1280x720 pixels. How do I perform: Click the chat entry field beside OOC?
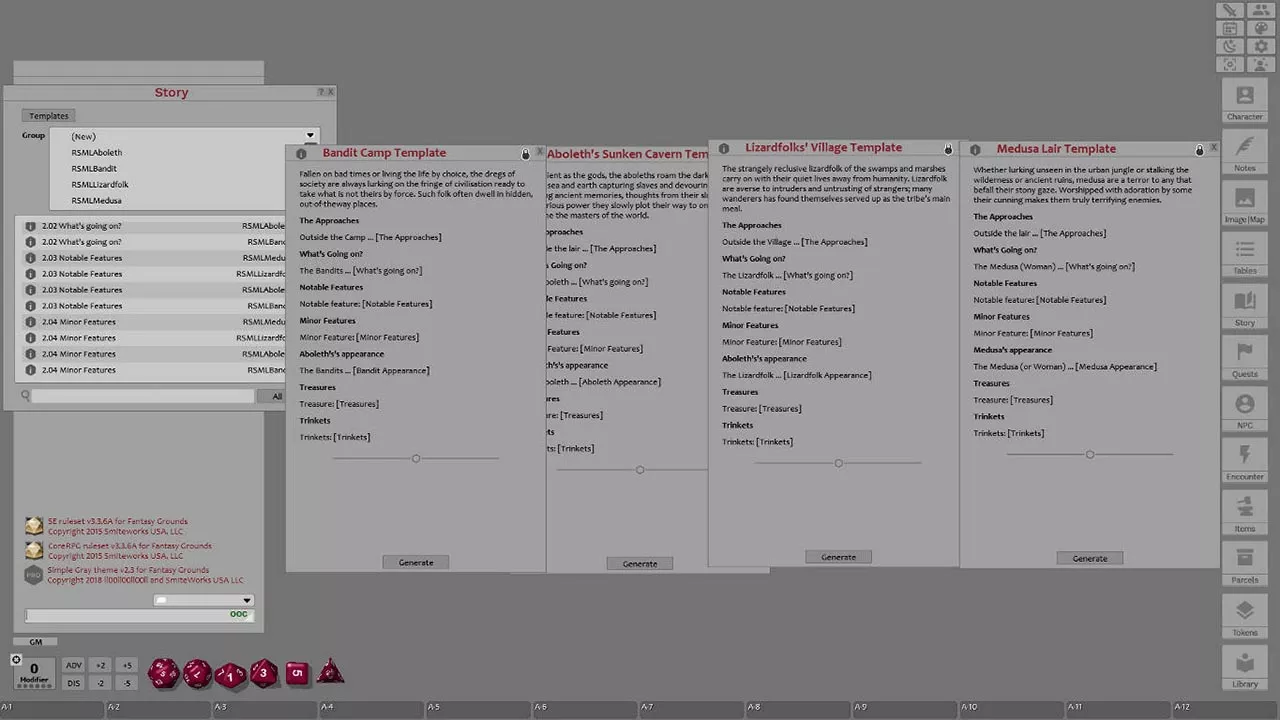tap(138, 615)
